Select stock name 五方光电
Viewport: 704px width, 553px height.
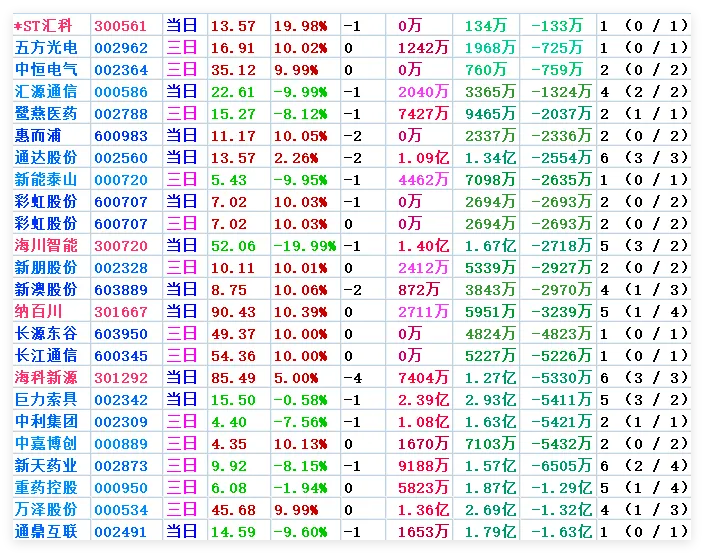(46, 48)
